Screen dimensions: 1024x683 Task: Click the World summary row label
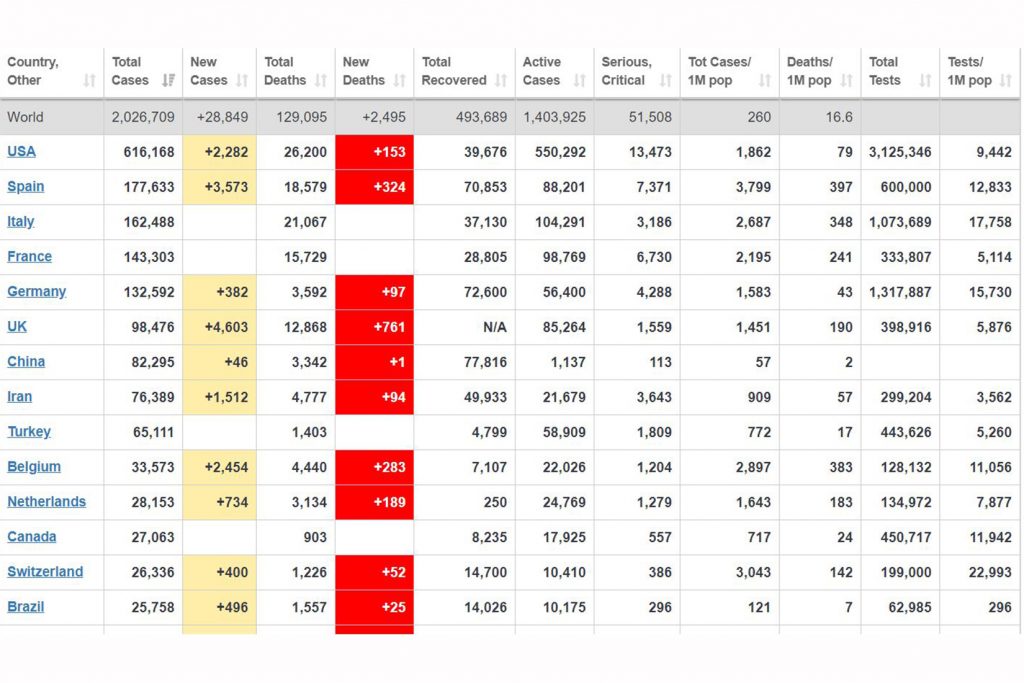pyautogui.click(x=25, y=118)
